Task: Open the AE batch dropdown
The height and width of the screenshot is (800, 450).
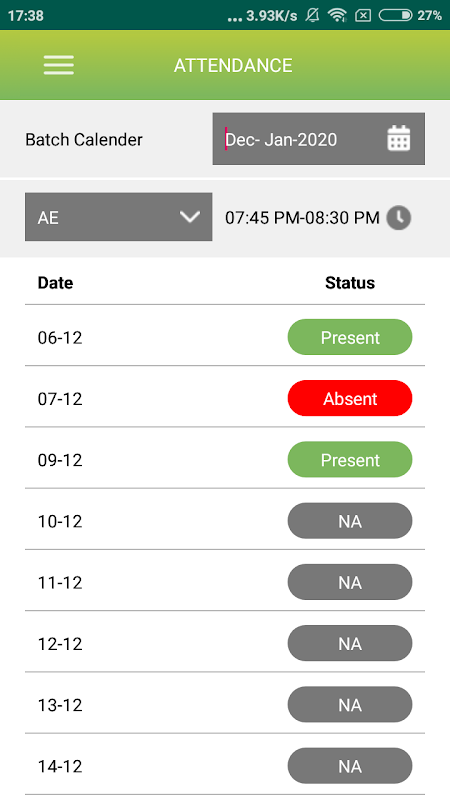Action: (118, 217)
